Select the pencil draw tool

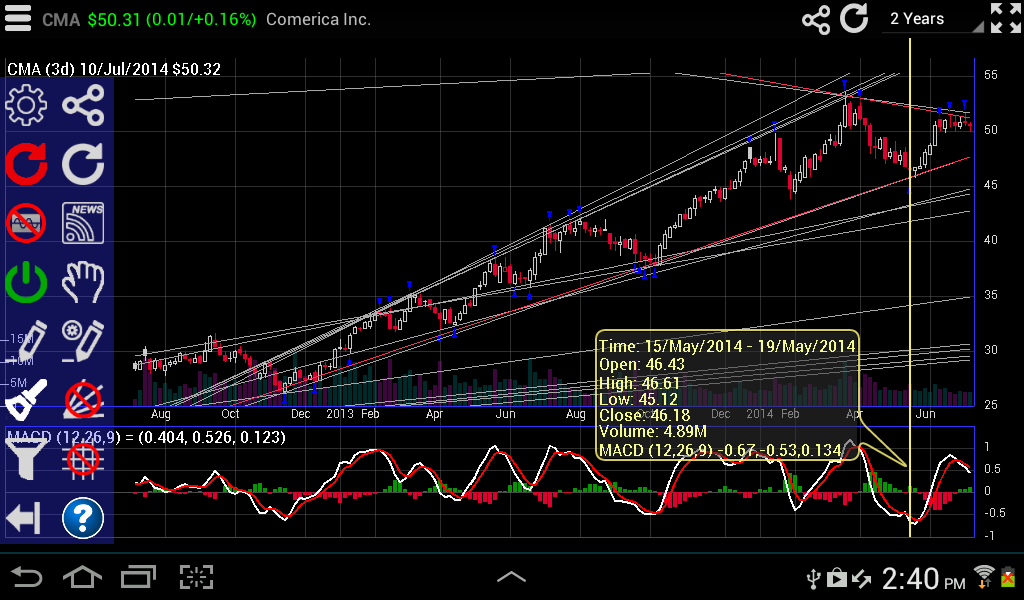26,340
